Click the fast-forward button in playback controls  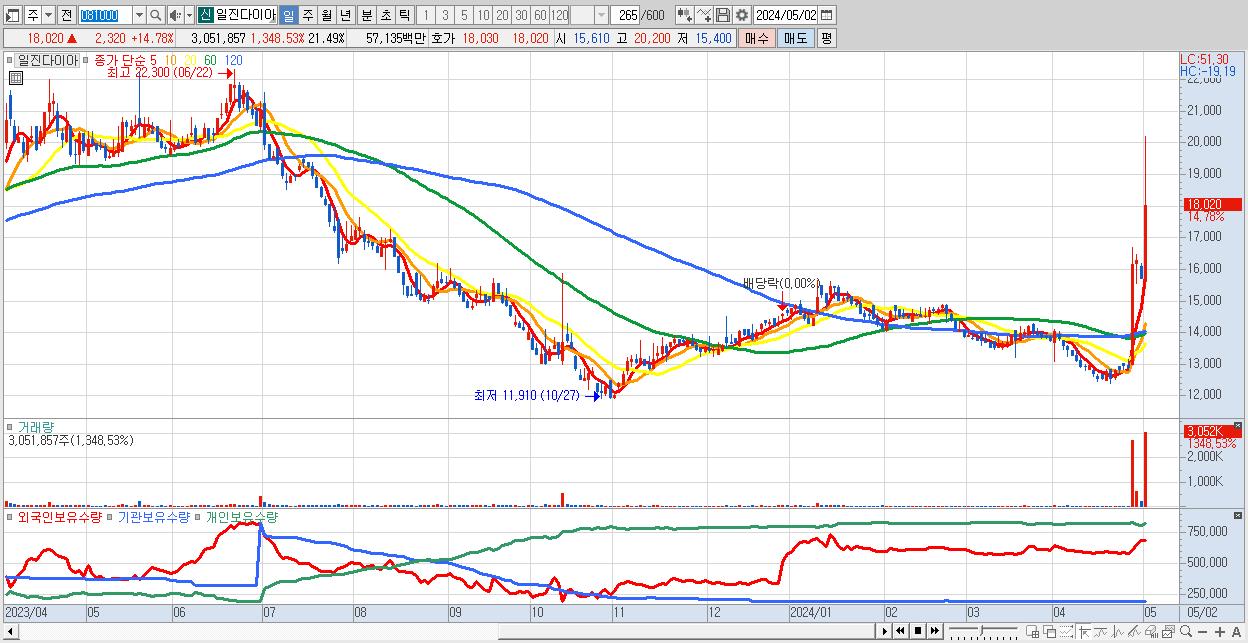tap(935, 631)
